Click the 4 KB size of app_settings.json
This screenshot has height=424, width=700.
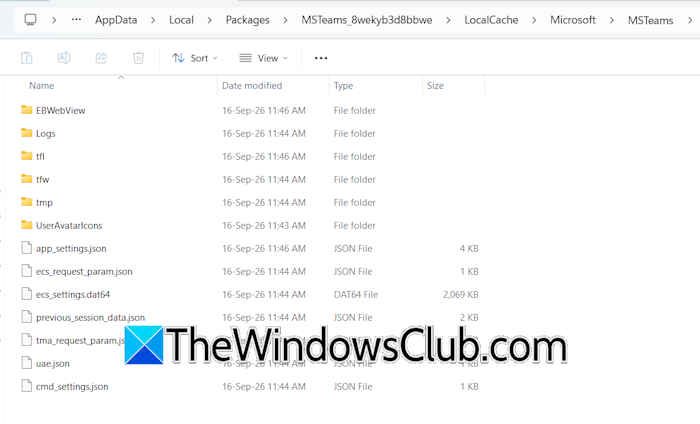pos(469,249)
